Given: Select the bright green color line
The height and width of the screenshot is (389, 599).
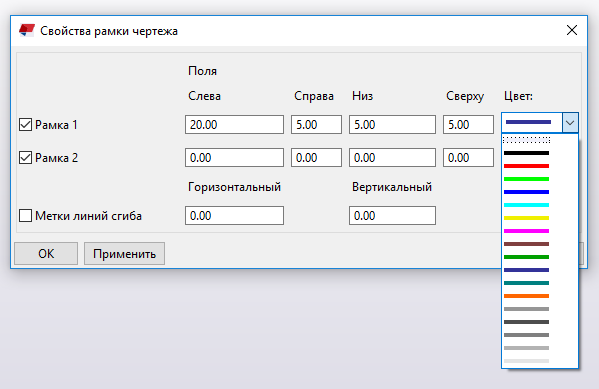Looking at the screenshot, I should [526, 179].
